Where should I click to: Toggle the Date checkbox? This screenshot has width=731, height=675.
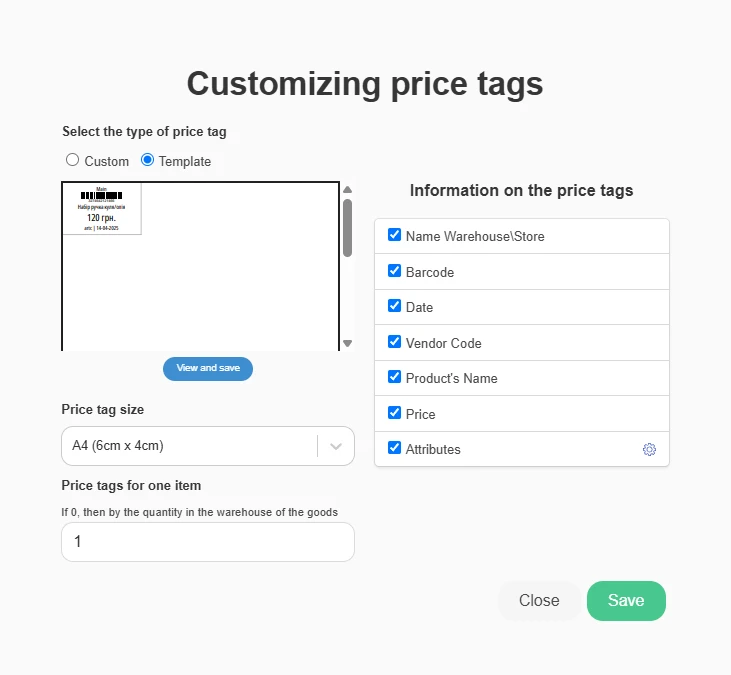click(x=394, y=306)
